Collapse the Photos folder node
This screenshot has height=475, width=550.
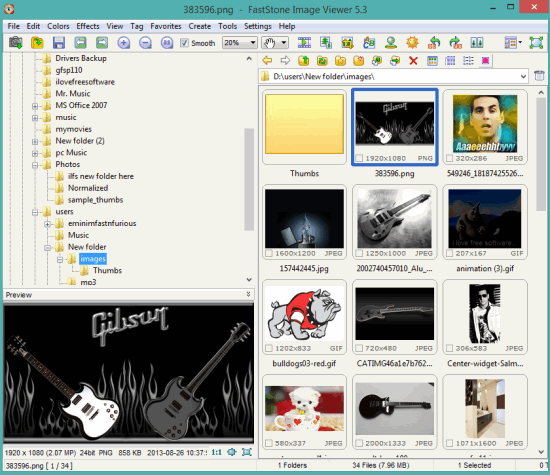[35, 165]
